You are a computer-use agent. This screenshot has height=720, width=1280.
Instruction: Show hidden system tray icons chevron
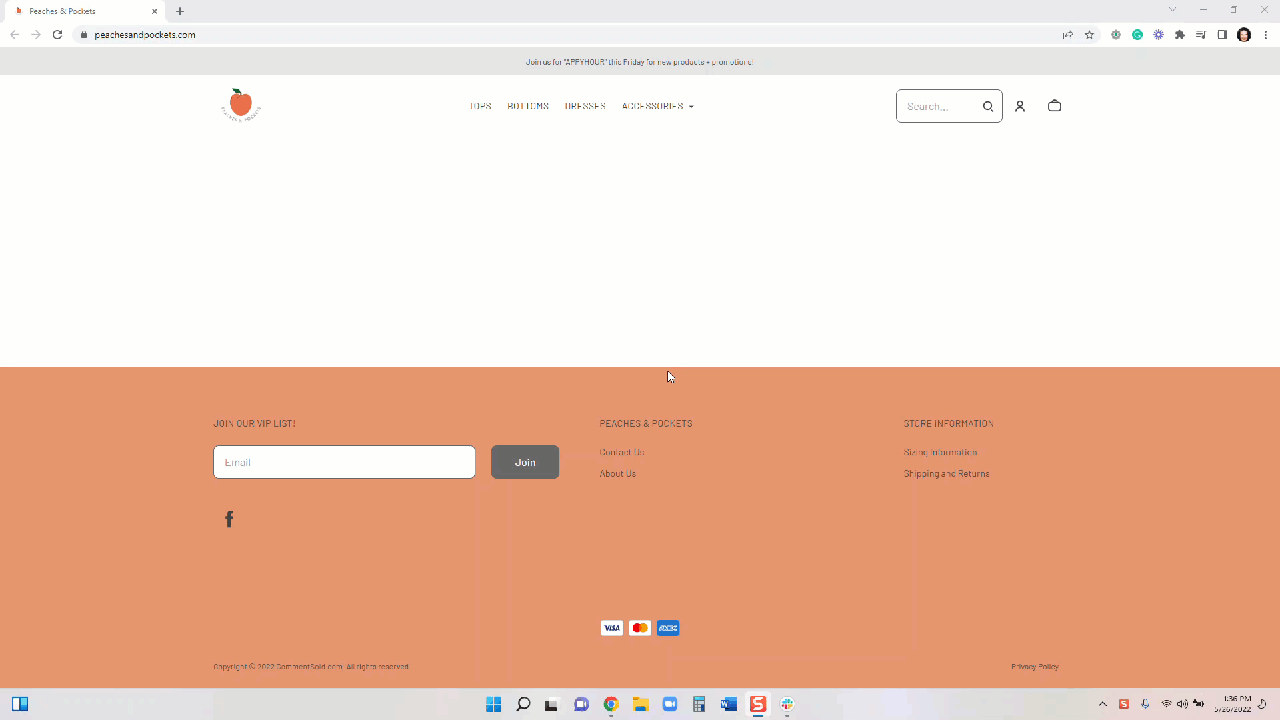[1103, 704]
